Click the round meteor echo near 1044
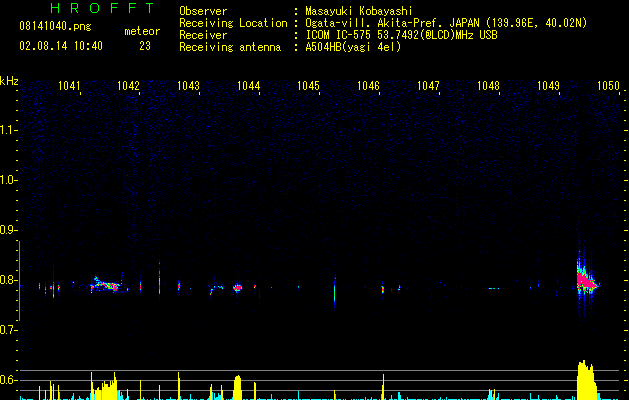629x400 pixels. pos(238,288)
